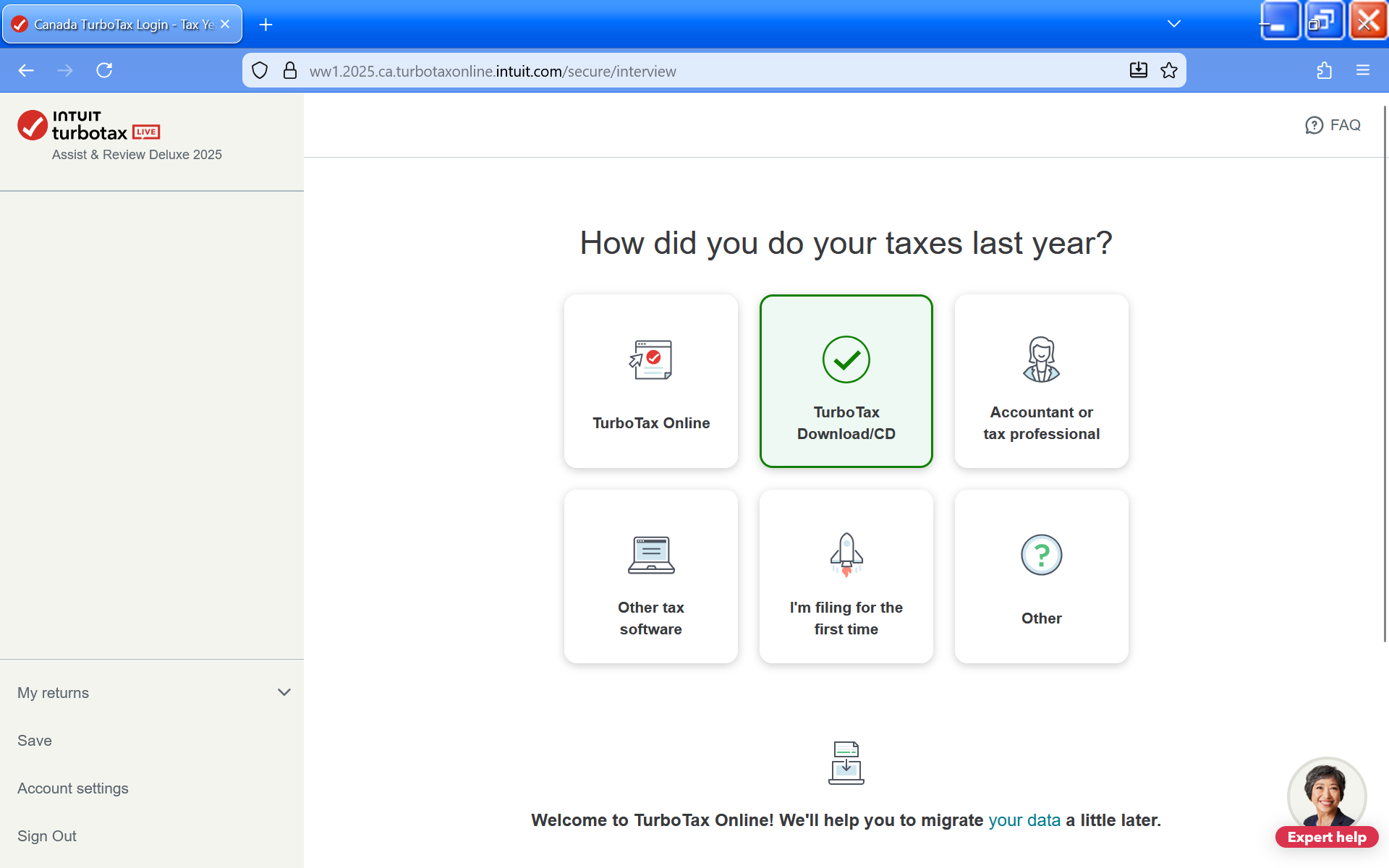The image size is (1389, 868).
Task: Follow the 'your data' link
Action: tap(1024, 820)
